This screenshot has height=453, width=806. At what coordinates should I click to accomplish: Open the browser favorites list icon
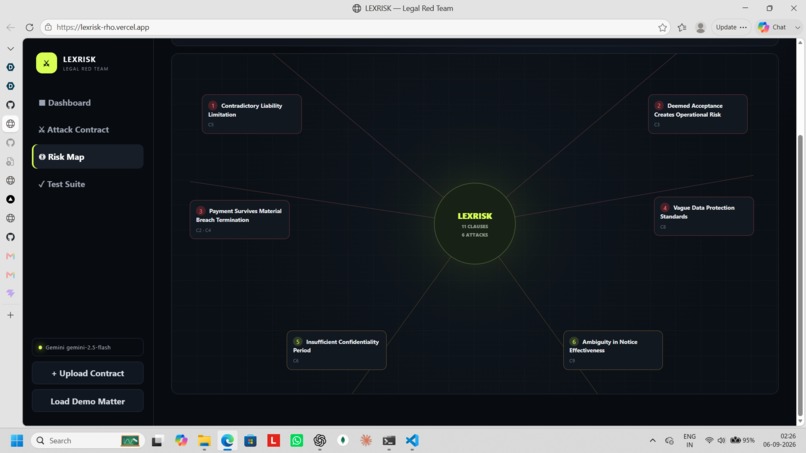[x=682, y=27]
